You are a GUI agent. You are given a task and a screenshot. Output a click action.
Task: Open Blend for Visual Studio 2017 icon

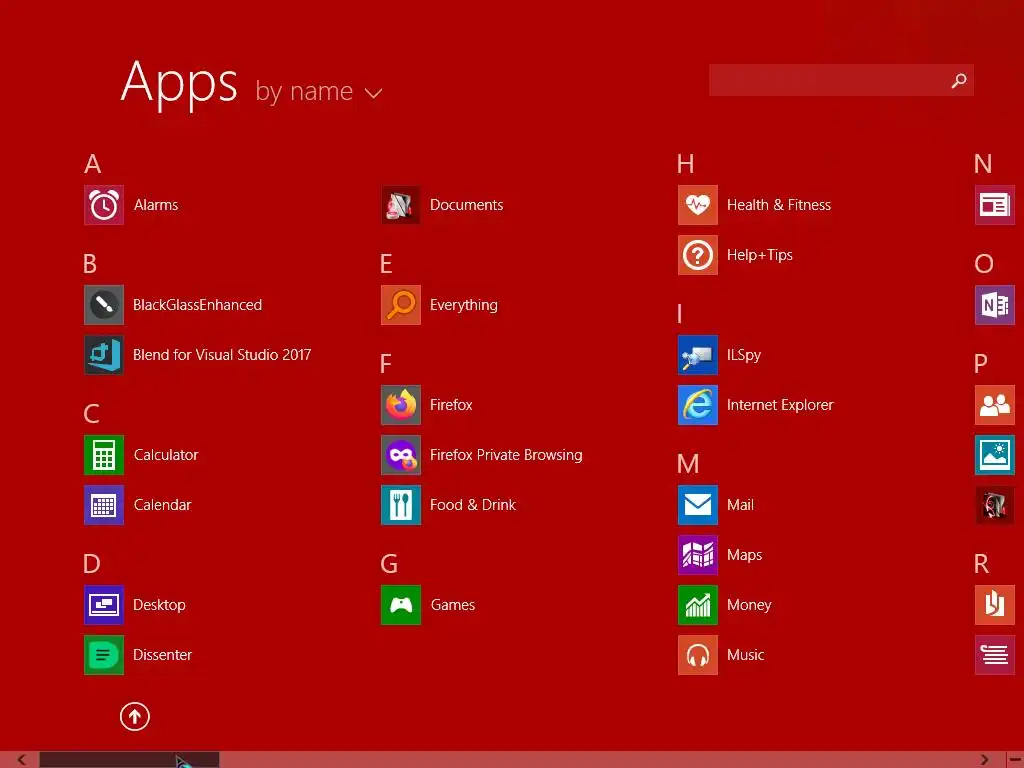point(104,355)
